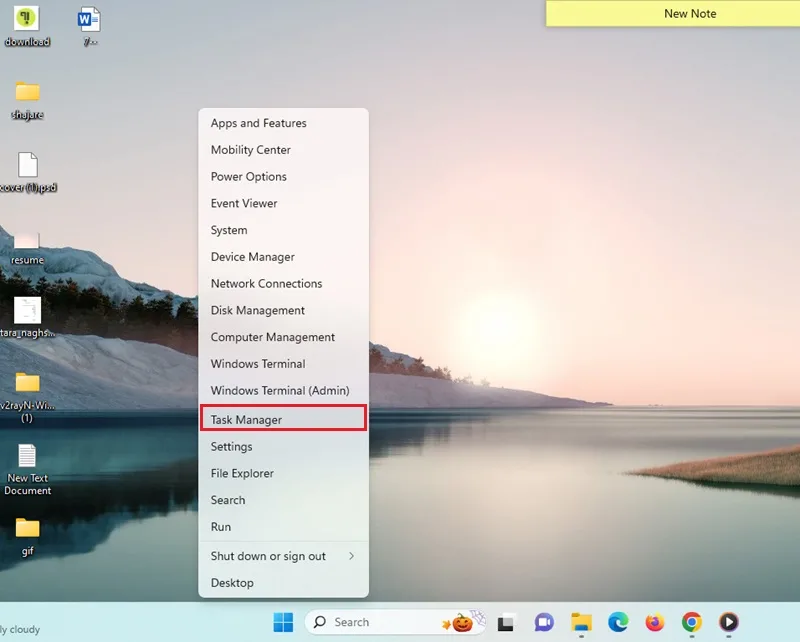The image size is (800, 642).
Task: Launch Microsoft Edge from taskbar
Action: (618, 622)
